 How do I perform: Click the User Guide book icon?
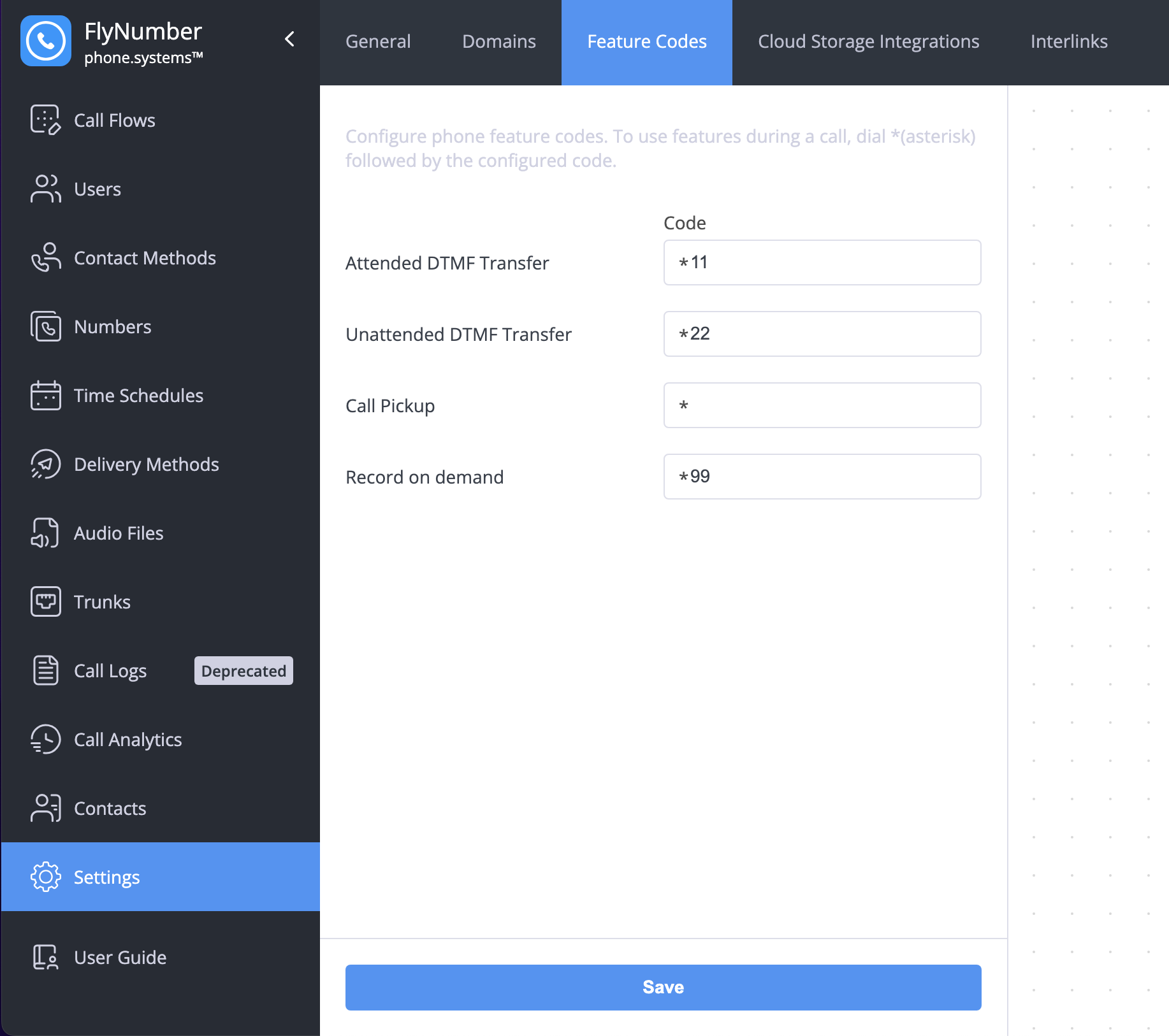coord(46,957)
